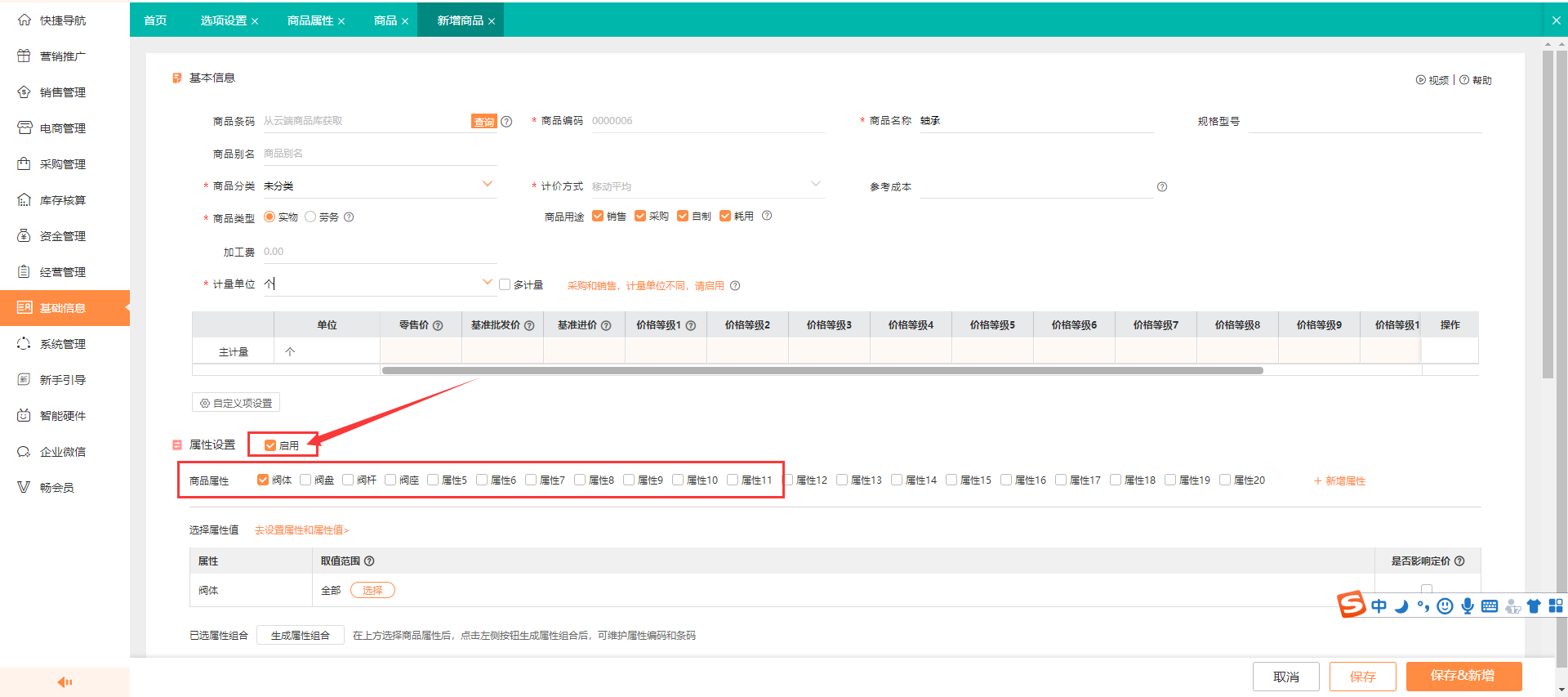The height and width of the screenshot is (697, 1568).
Task: Click the question icon next to 零售价
Action: 438,325
